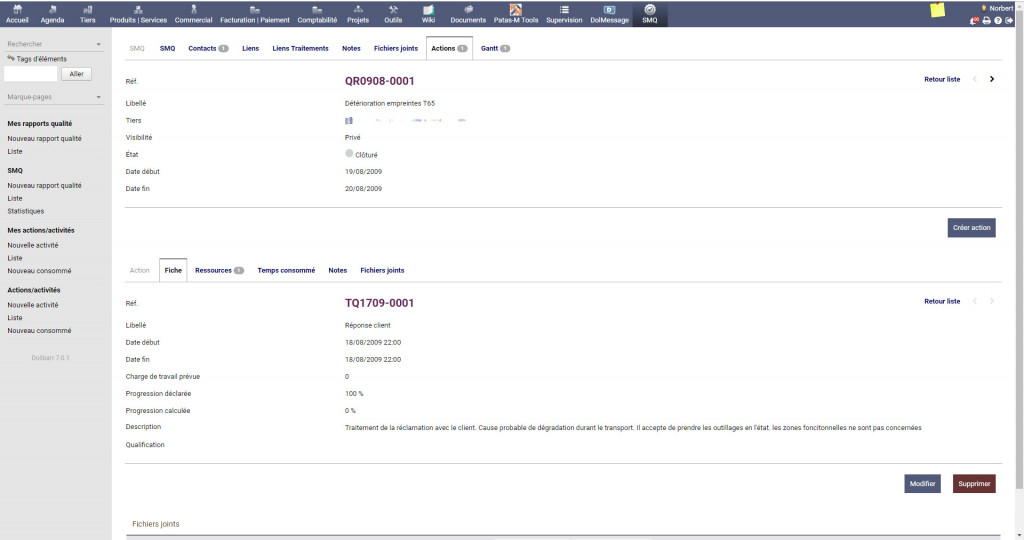Open the Produits | Services module
This screenshot has height=540, width=1024.
(138, 14)
